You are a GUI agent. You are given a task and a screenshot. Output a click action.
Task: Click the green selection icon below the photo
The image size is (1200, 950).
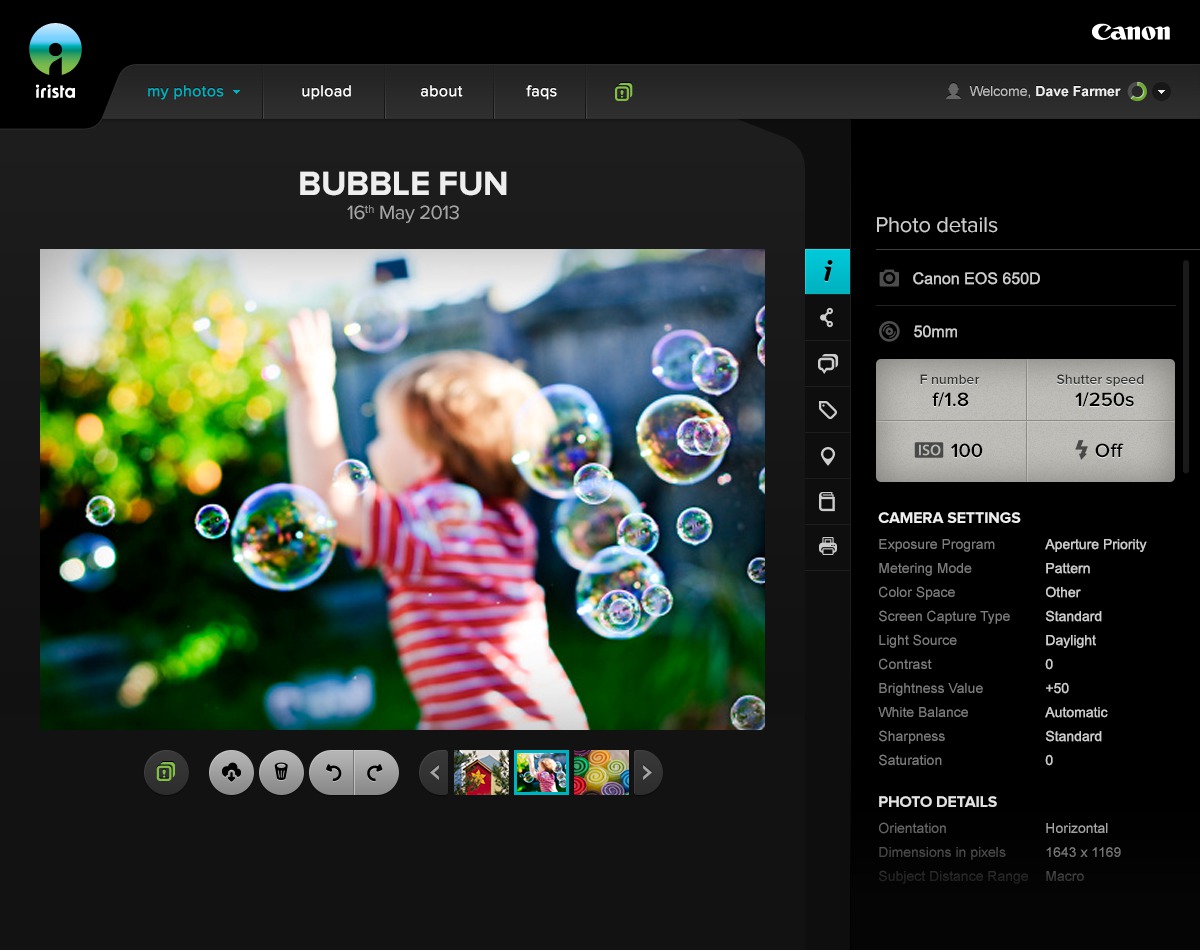tap(166, 772)
